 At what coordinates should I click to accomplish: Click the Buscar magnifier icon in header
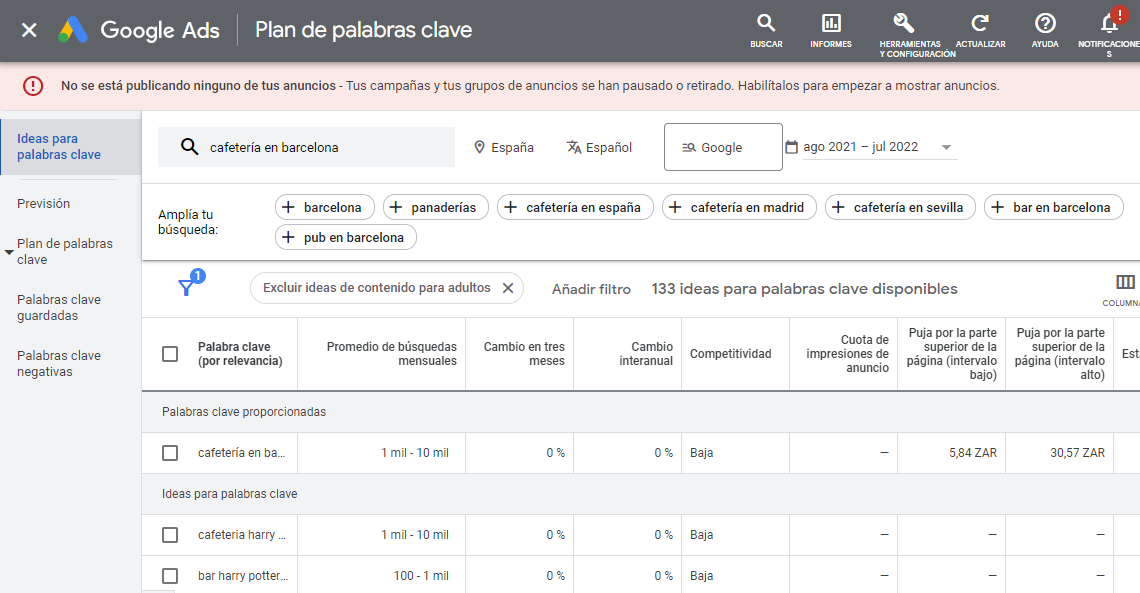tap(766, 24)
